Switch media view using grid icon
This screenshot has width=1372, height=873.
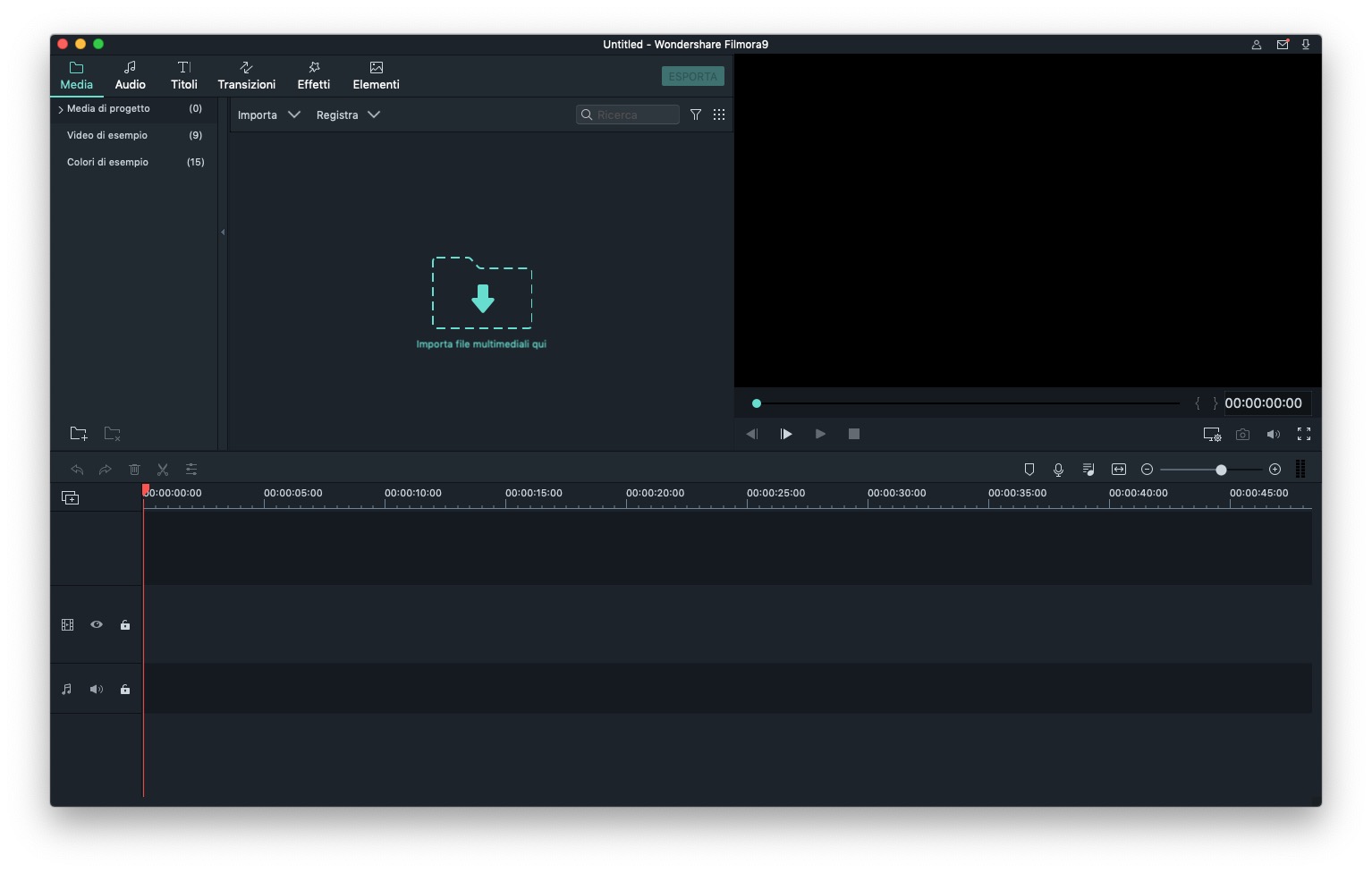[x=719, y=114]
